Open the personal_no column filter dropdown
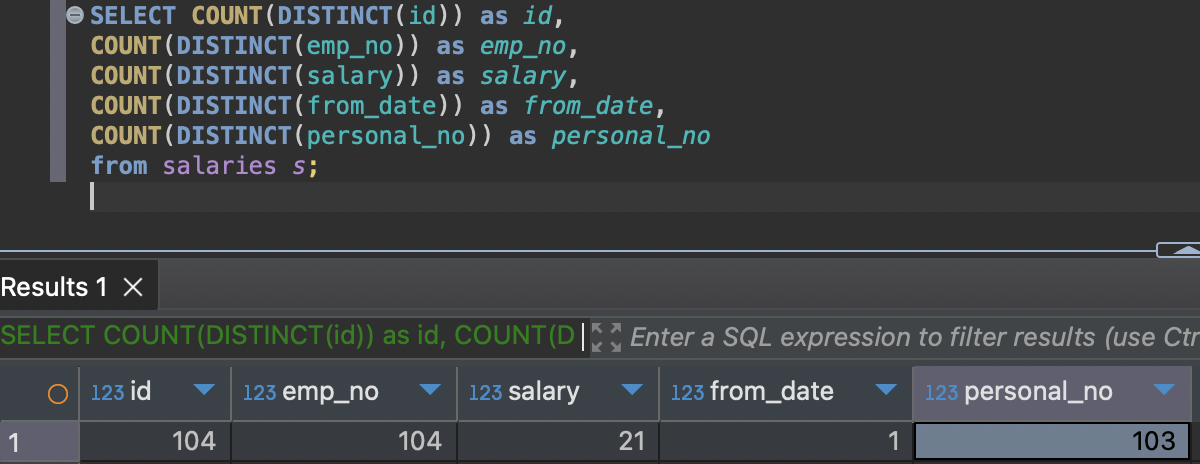Image resolution: width=1200 pixels, height=464 pixels. 1163,391
